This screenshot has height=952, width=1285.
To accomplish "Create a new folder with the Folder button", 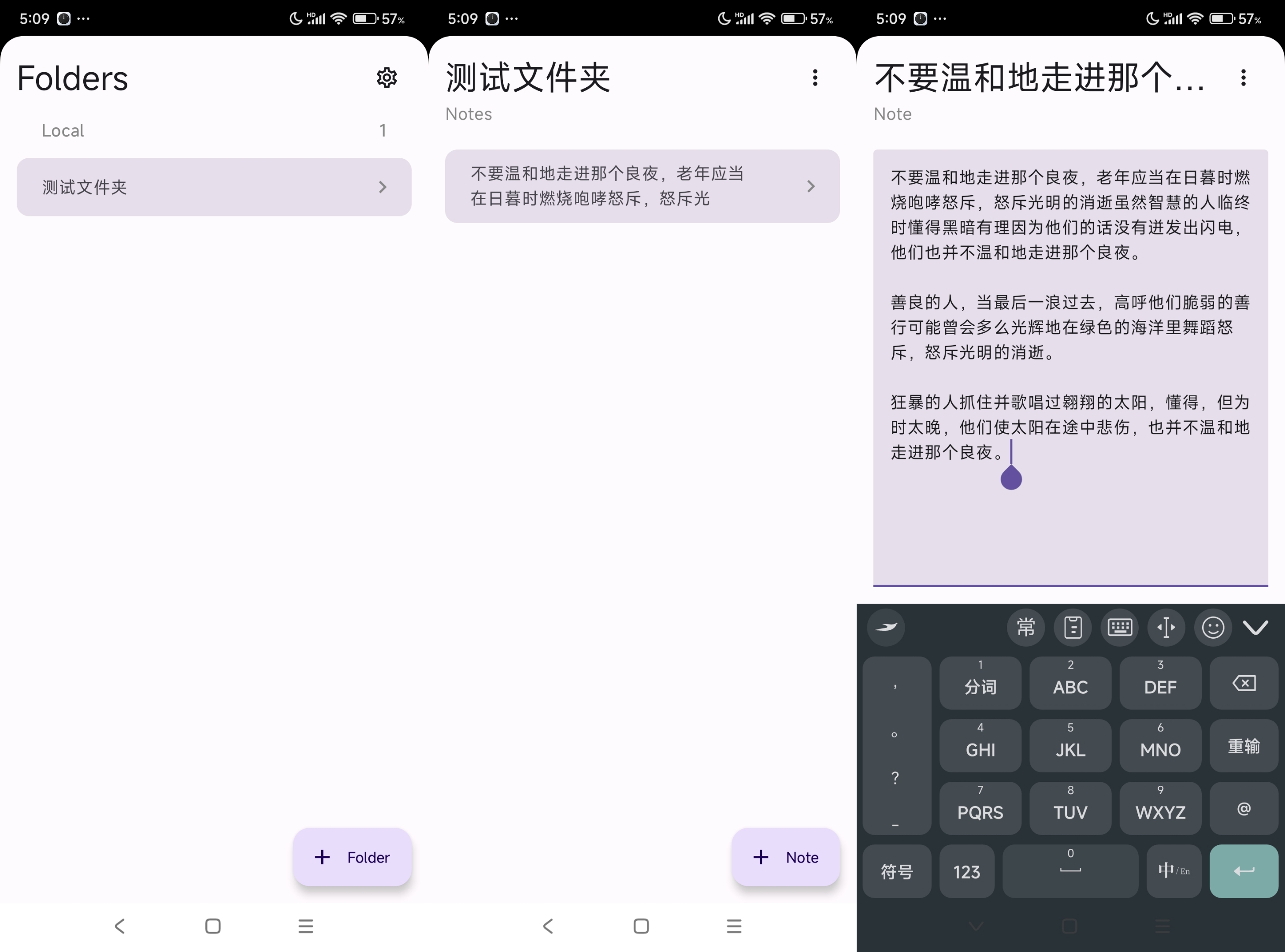I will (352, 857).
